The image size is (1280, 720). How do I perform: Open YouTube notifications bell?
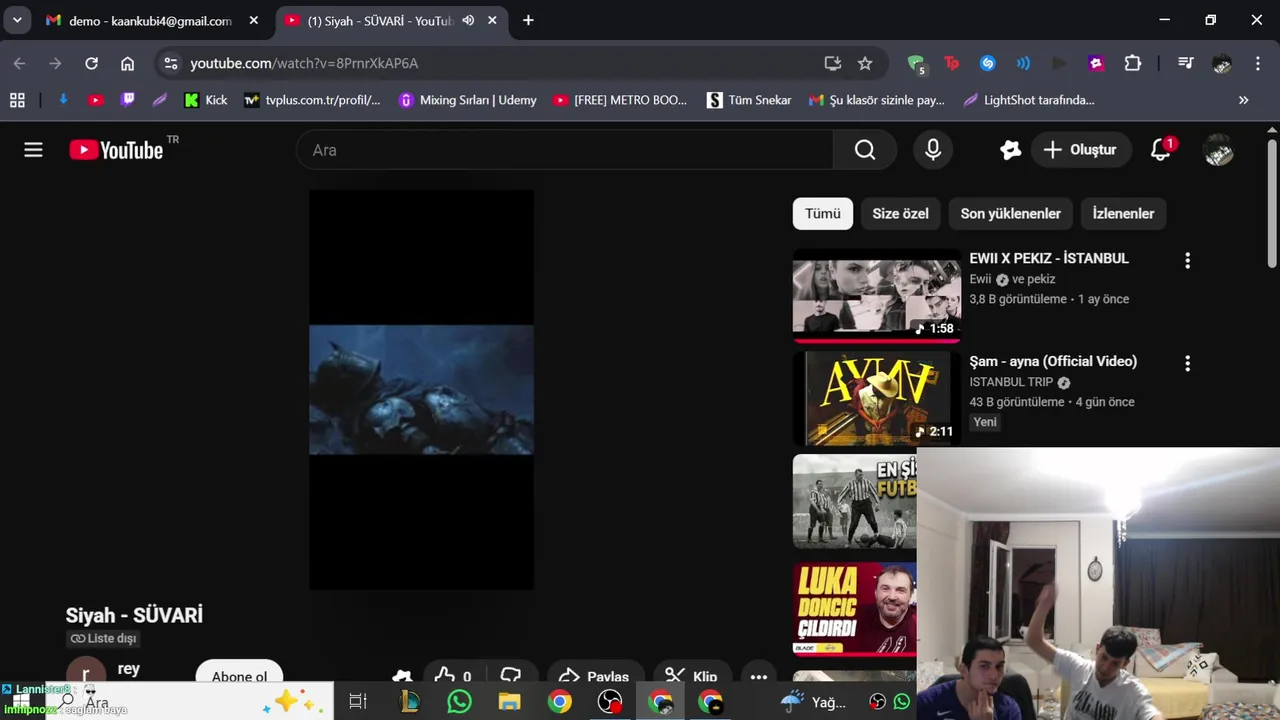point(1161,150)
